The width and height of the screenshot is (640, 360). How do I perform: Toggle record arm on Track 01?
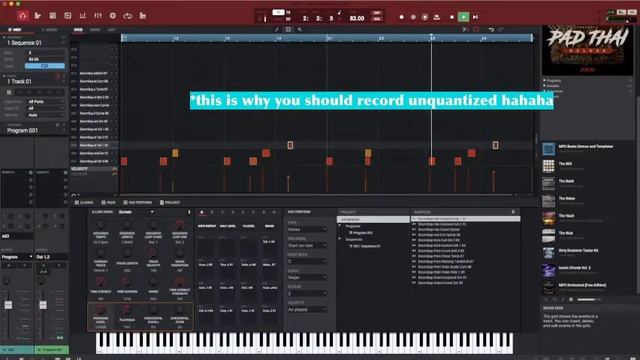(x=58, y=76)
